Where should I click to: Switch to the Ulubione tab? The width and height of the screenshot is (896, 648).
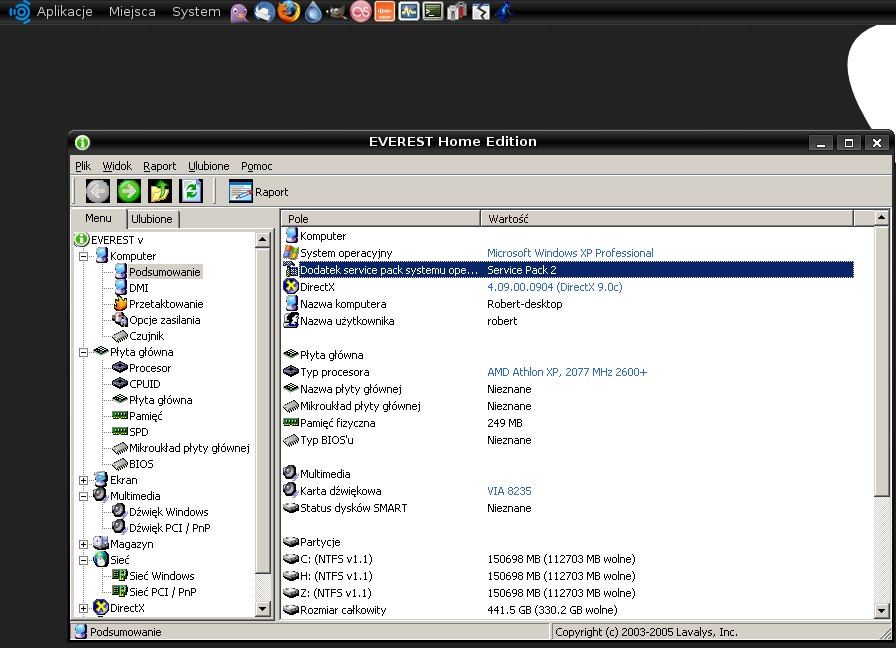pos(152,219)
